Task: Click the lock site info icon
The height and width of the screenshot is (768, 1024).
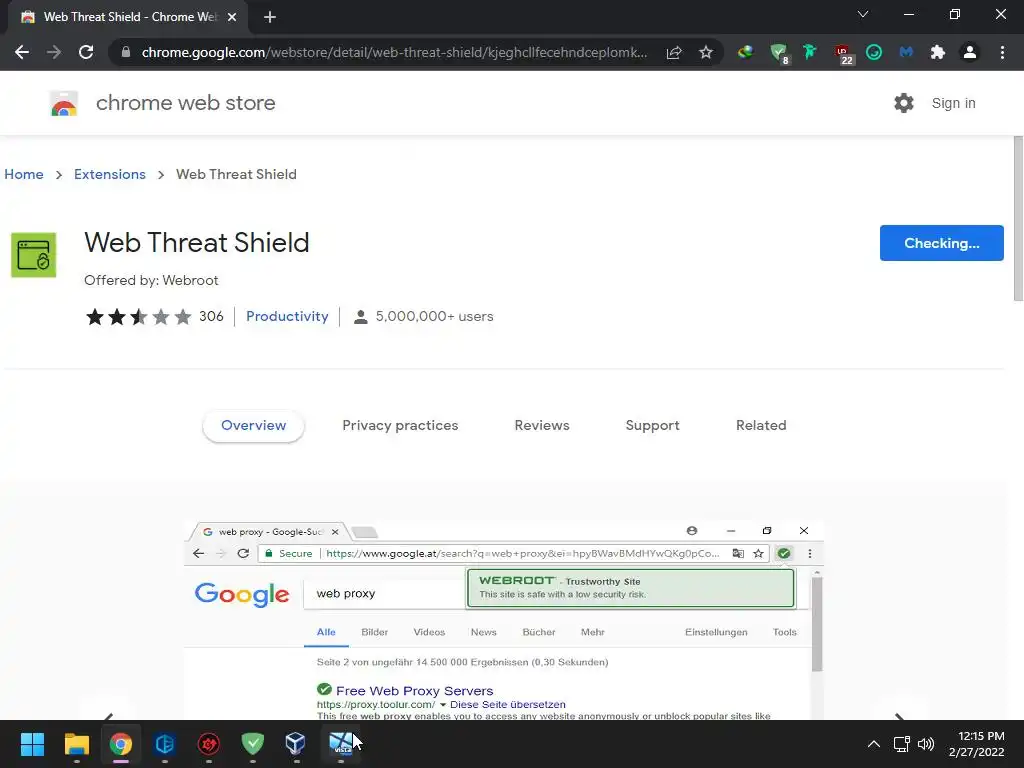Action: click(126, 52)
